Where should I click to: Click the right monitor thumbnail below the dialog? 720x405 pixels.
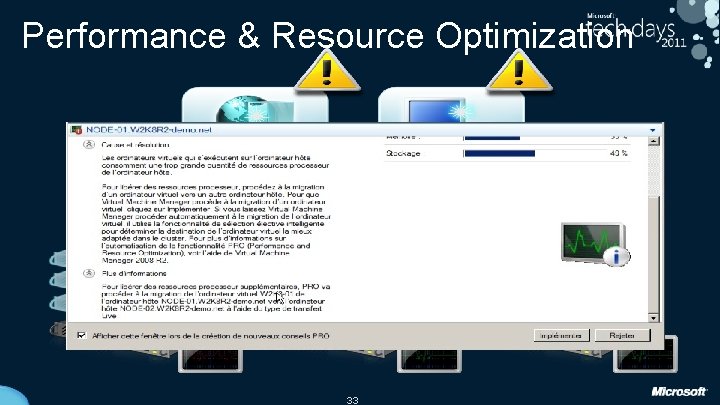tap(646, 354)
